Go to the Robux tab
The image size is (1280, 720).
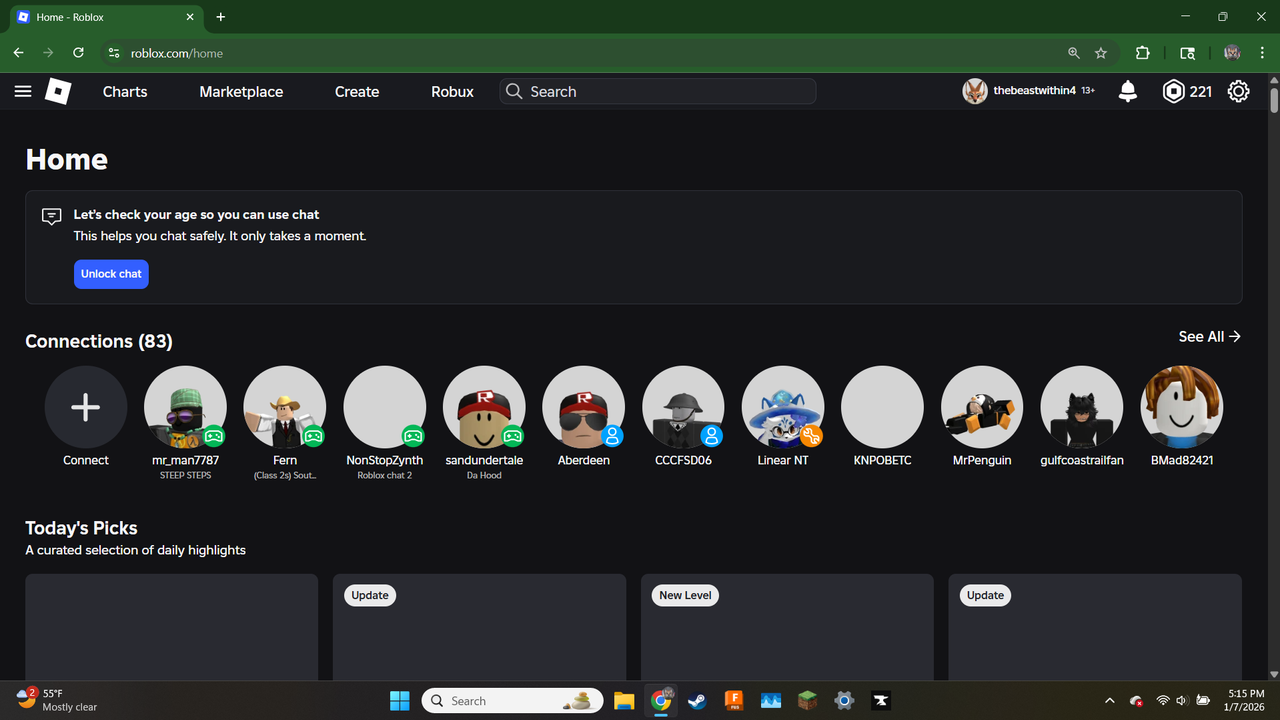pyautogui.click(x=452, y=91)
